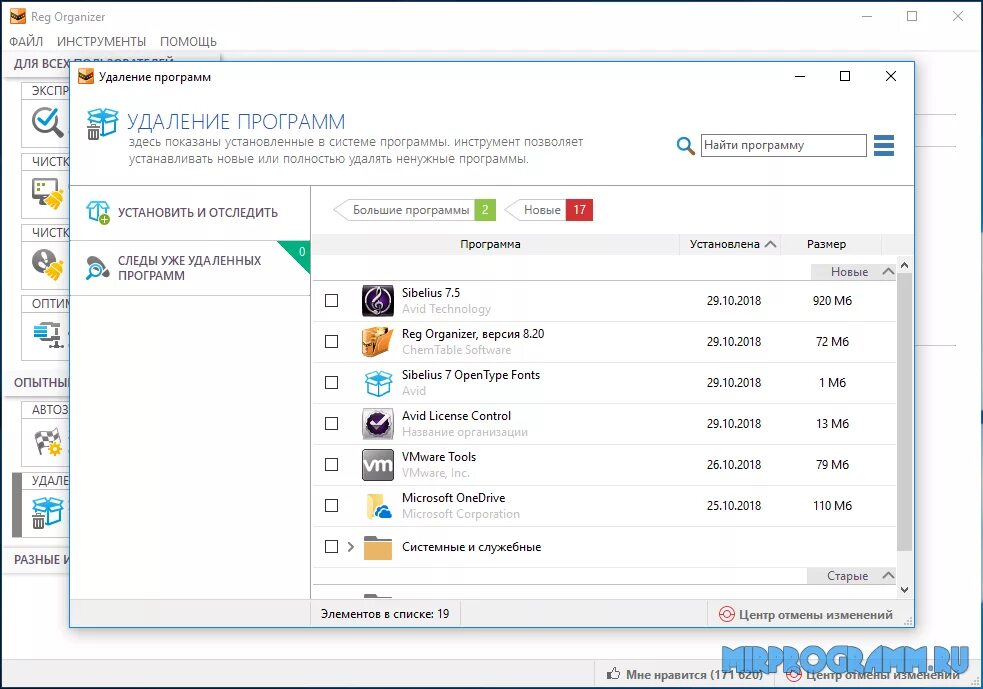The image size is (983, 689).
Task: Click Элементов в списке: 19 status text
Action: point(385,614)
